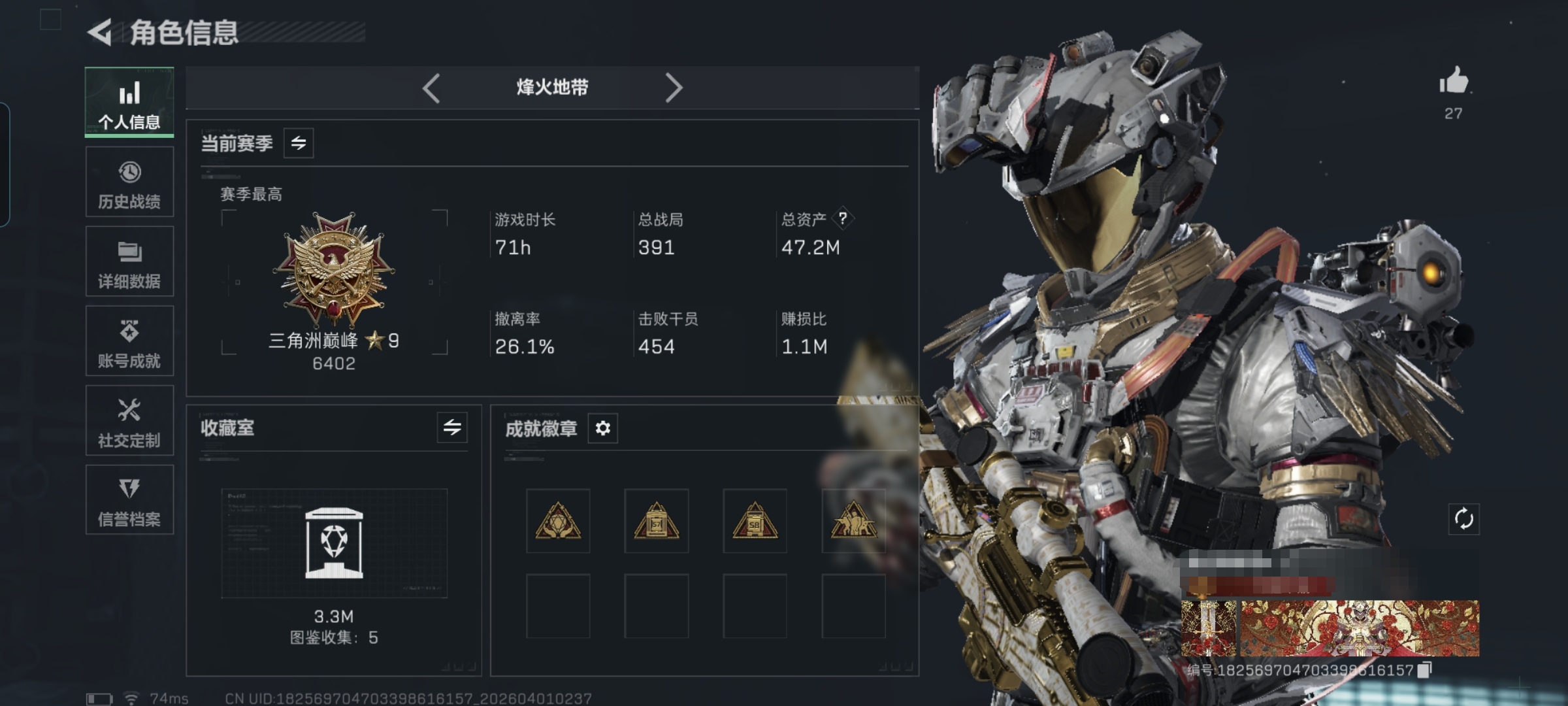
Task: Switch to previous mode with left chevron
Action: [431, 88]
